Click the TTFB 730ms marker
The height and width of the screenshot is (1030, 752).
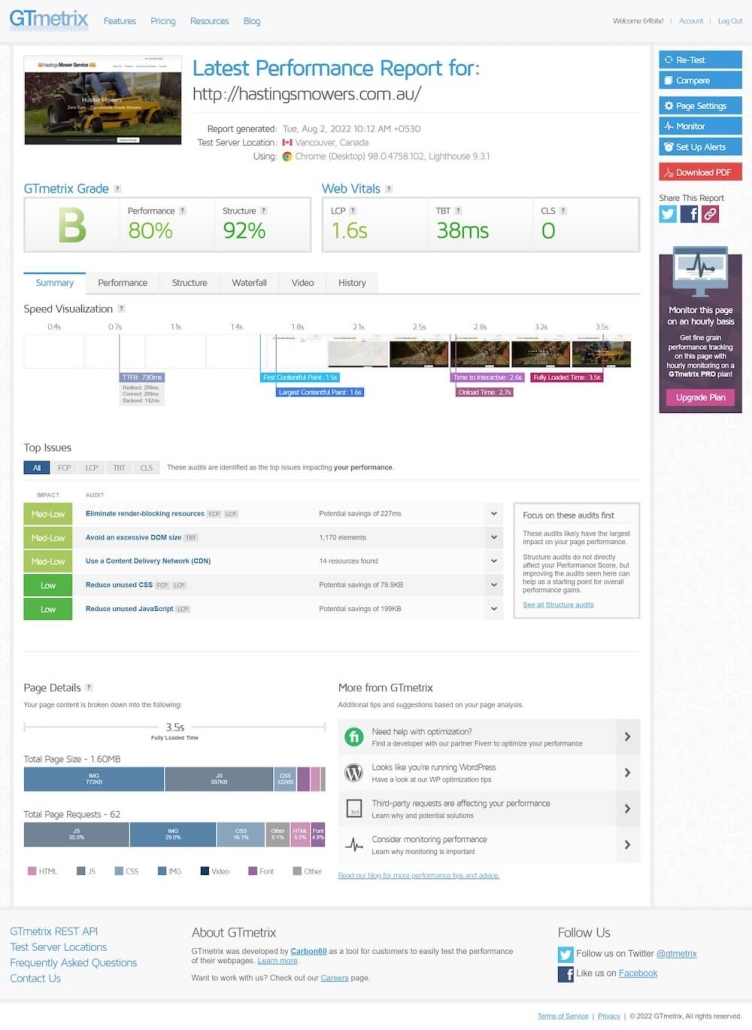point(142,378)
